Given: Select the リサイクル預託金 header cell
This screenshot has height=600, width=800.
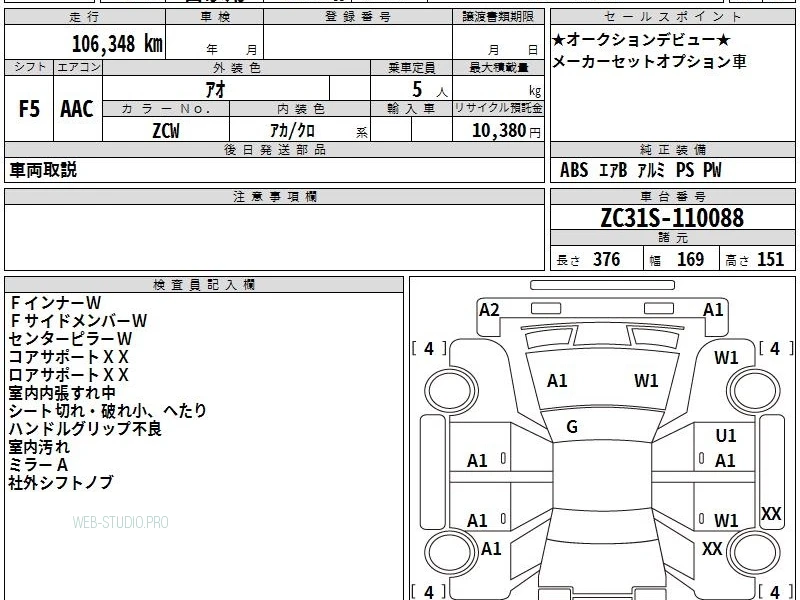Looking at the screenshot, I should (498, 109).
